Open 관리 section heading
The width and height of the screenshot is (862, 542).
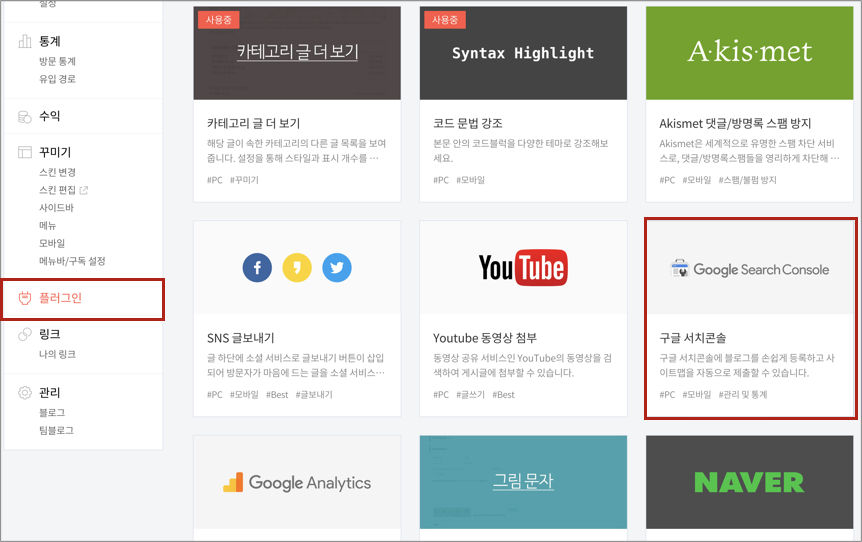point(49,392)
